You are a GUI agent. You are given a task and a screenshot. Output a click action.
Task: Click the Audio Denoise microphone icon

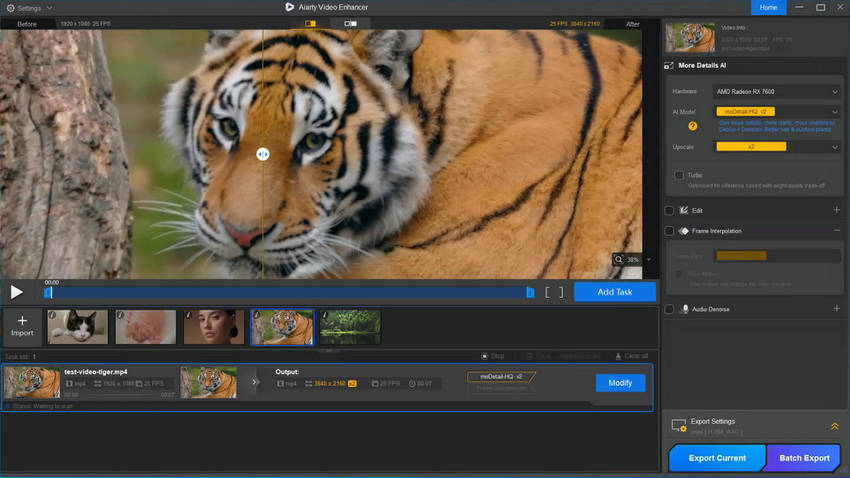(x=685, y=309)
